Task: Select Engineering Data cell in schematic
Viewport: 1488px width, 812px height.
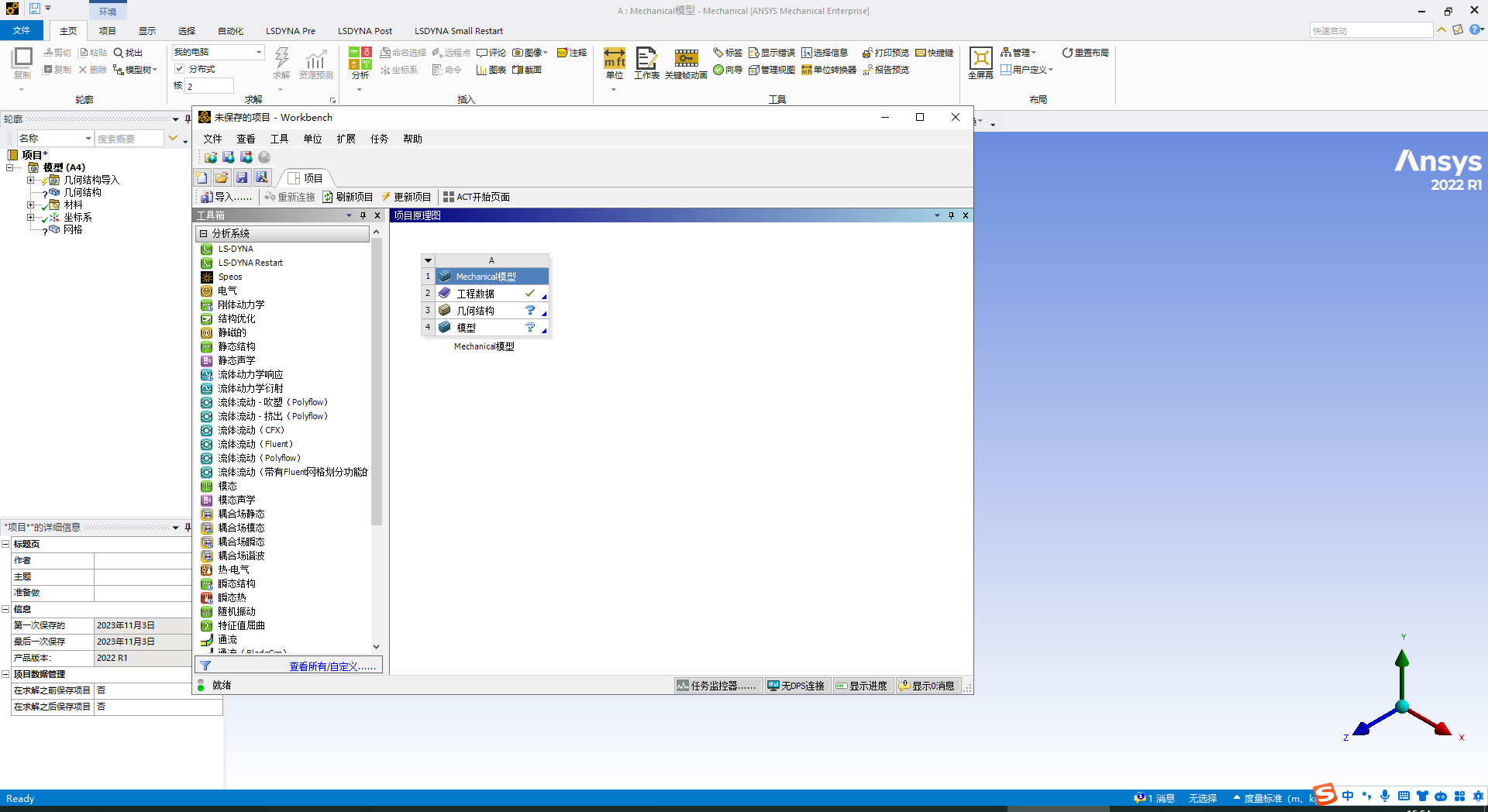Action: (x=491, y=294)
